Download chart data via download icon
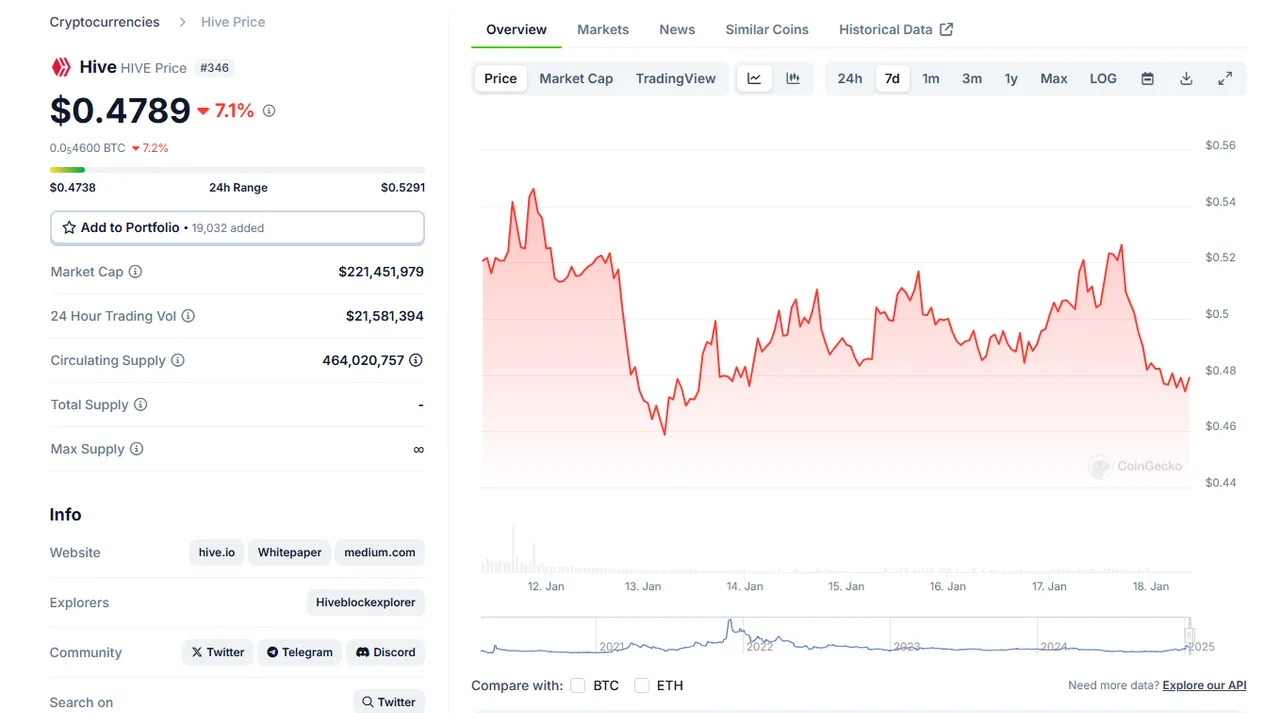The image size is (1280, 713). (x=1186, y=79)
